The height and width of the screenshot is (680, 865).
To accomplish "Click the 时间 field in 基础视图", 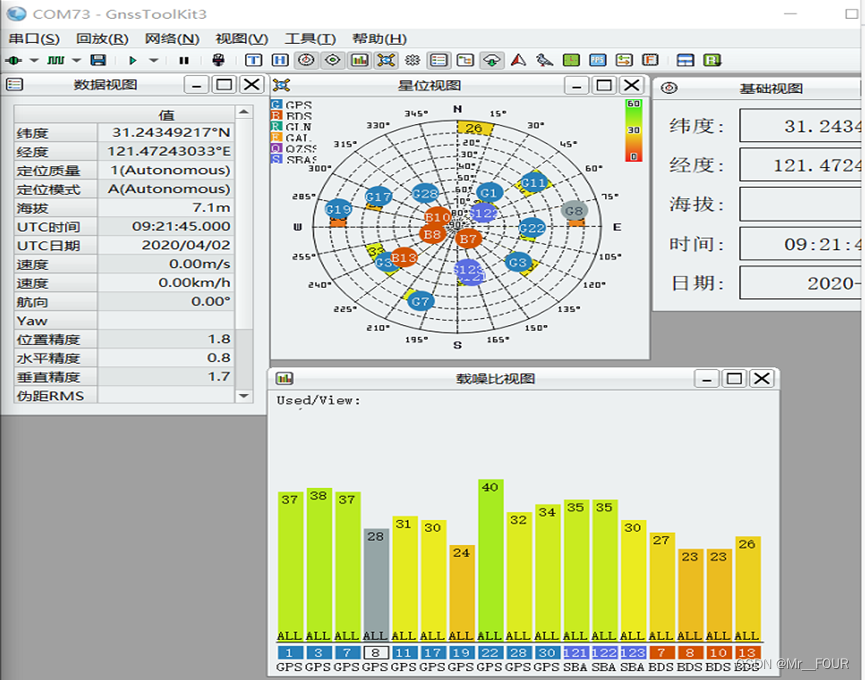I will 800,244.
